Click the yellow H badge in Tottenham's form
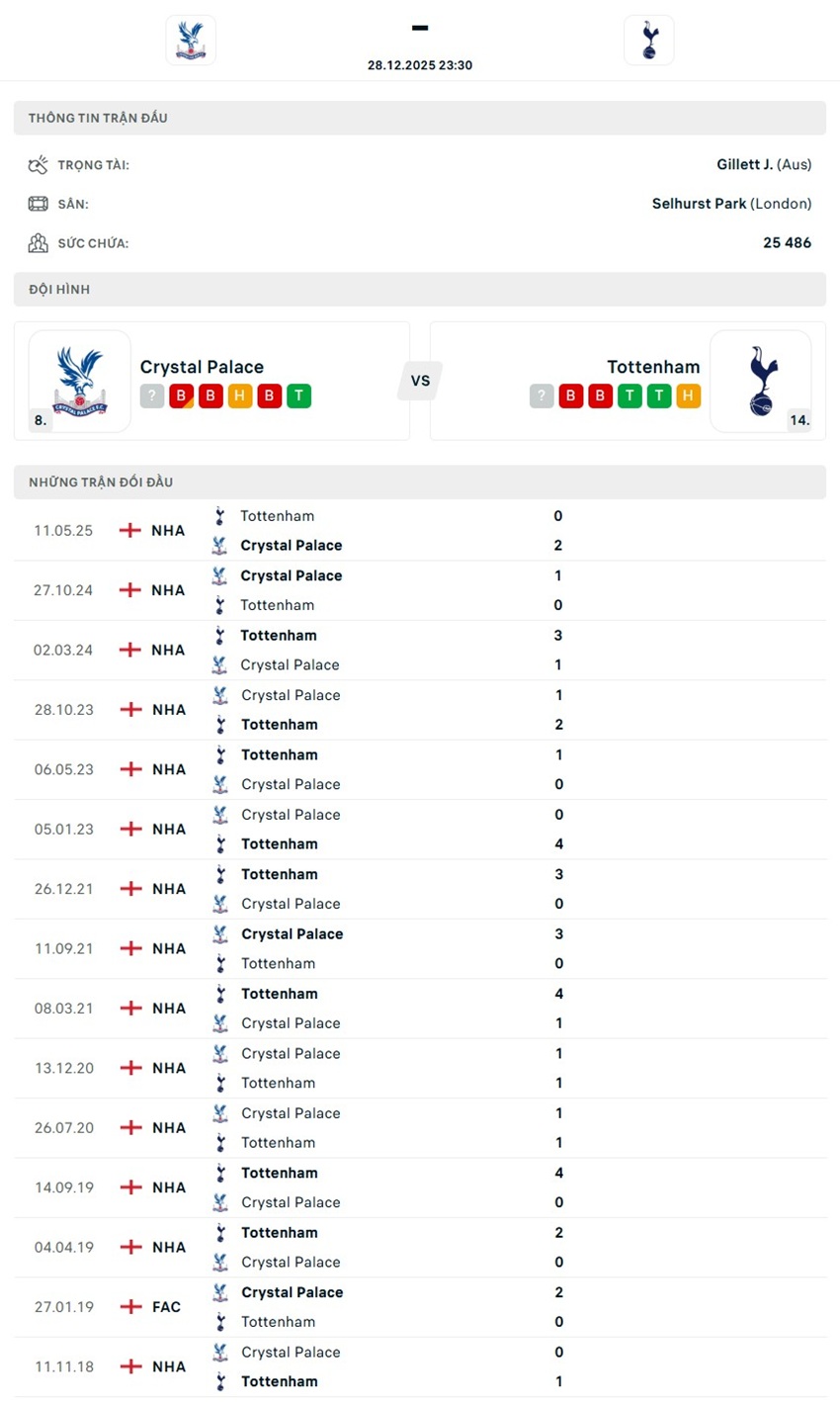Image resolution: width=840 pixels, height=1408 pixels. pyautogui.click(x=689, y=396)
